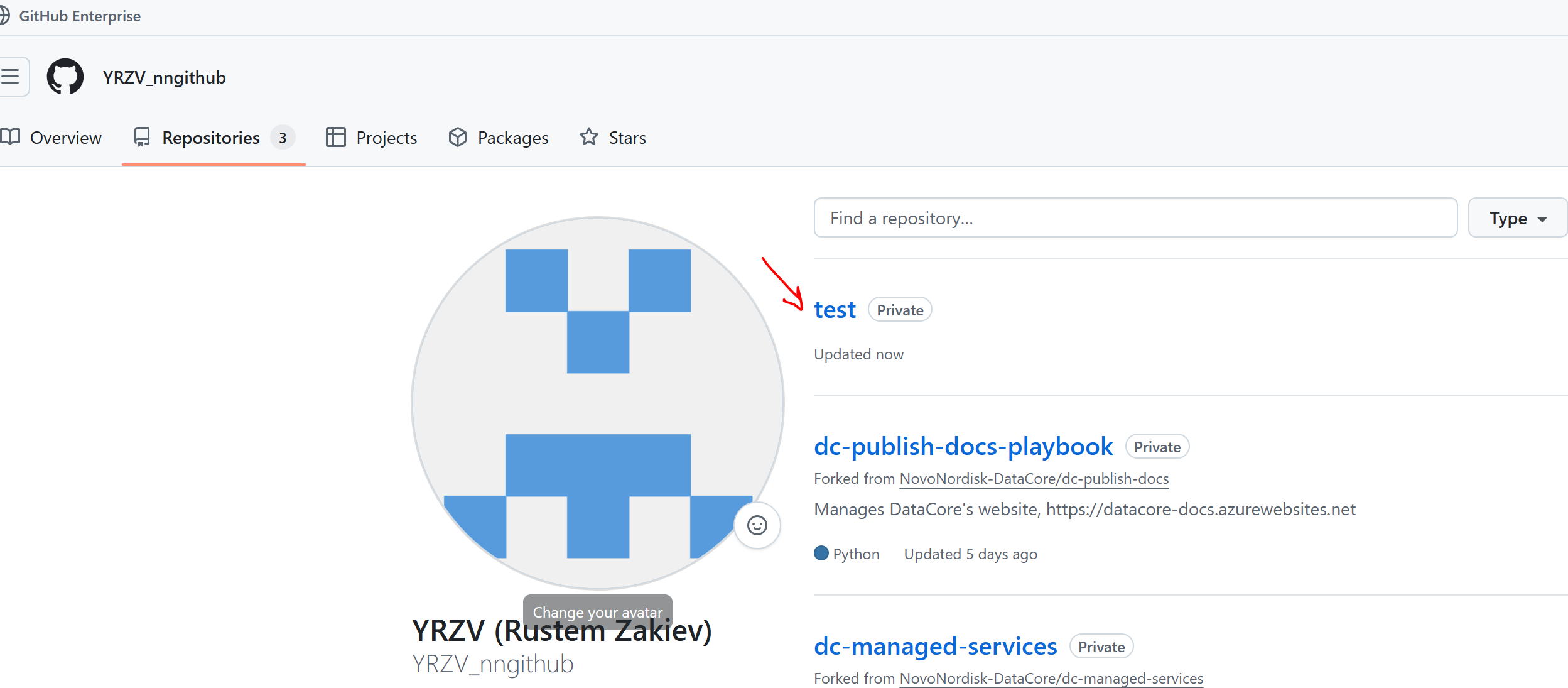Screen dimensions: 1568x688
Task: Click the Private label next to test
Action: pyautogui.click(x=900, y=310)
